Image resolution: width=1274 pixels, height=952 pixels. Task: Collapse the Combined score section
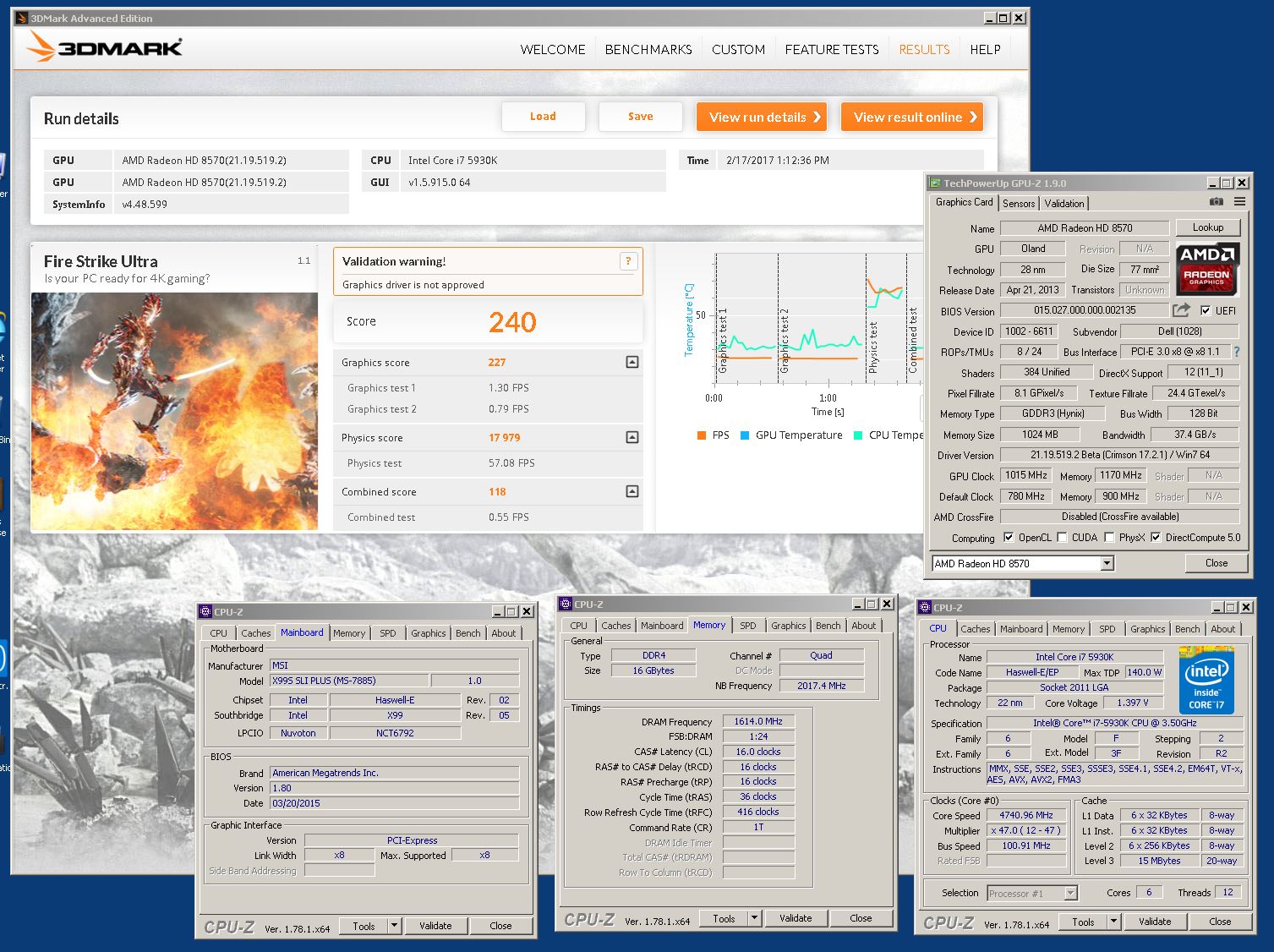coord(632,491)
